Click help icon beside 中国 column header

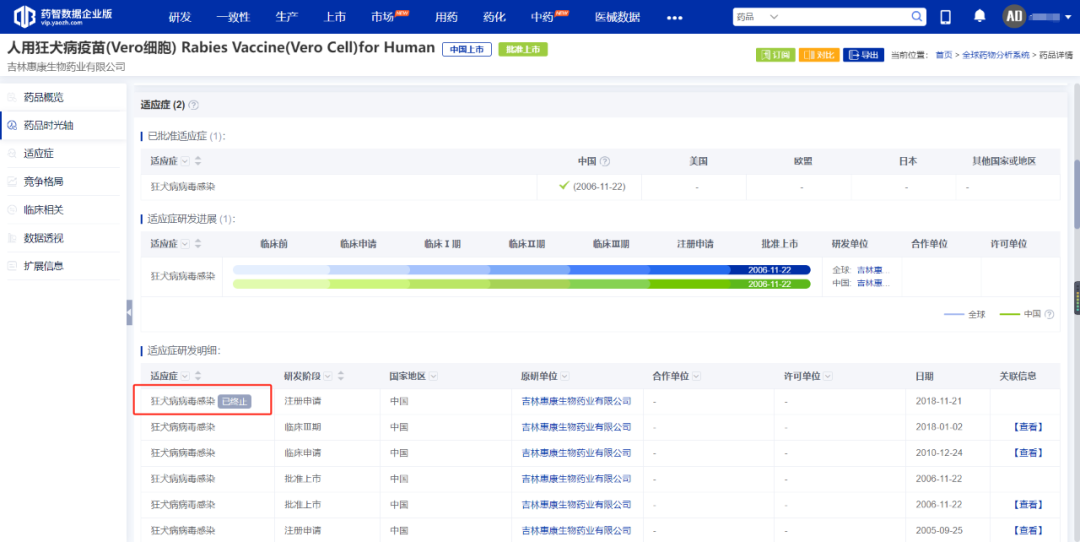point(605,161)
